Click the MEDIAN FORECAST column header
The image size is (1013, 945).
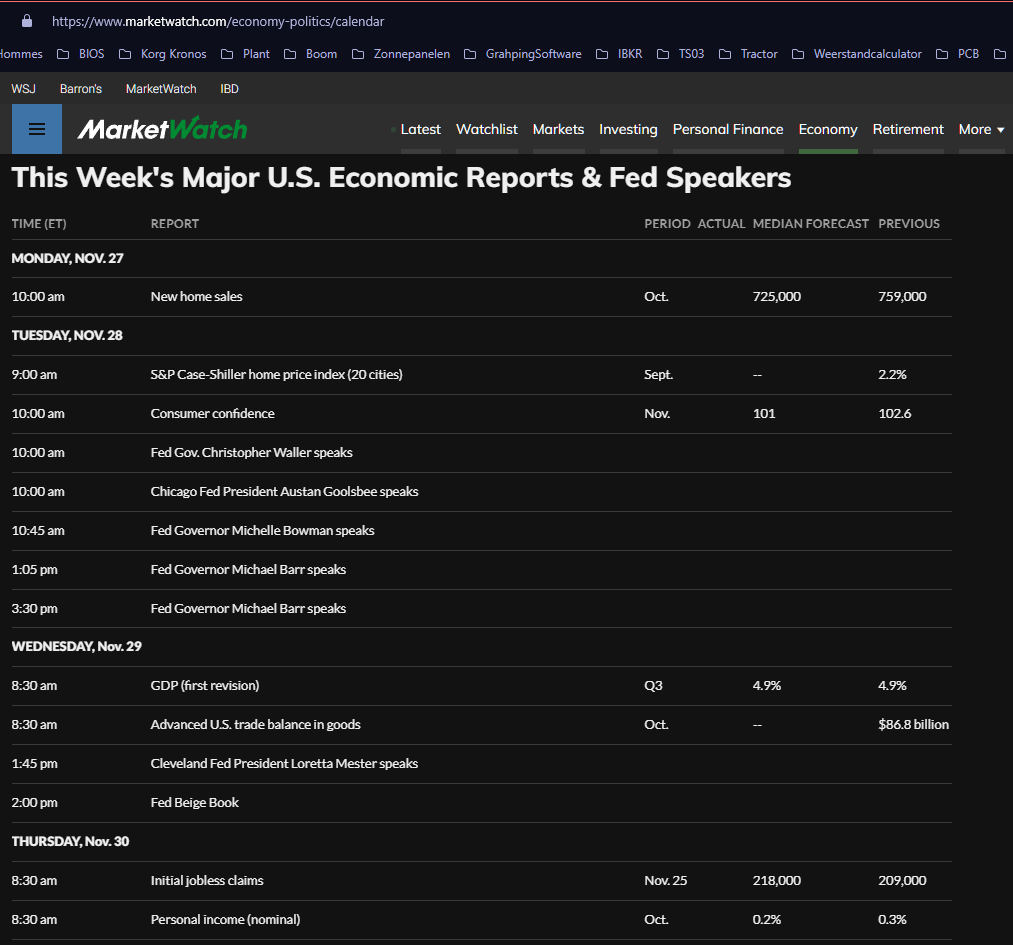pos(811,223)
